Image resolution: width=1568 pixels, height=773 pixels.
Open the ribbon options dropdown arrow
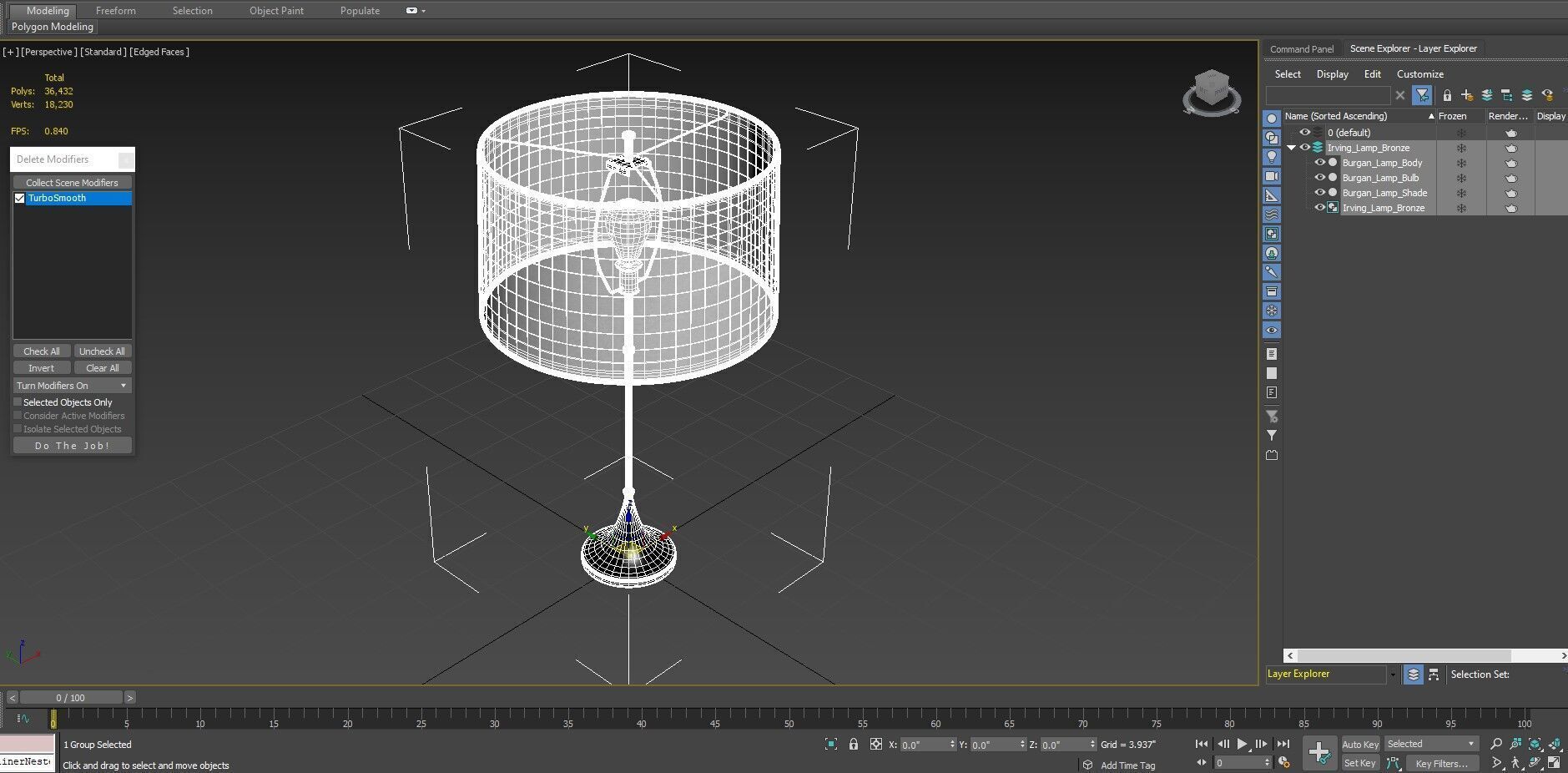[x=423, y=11]
